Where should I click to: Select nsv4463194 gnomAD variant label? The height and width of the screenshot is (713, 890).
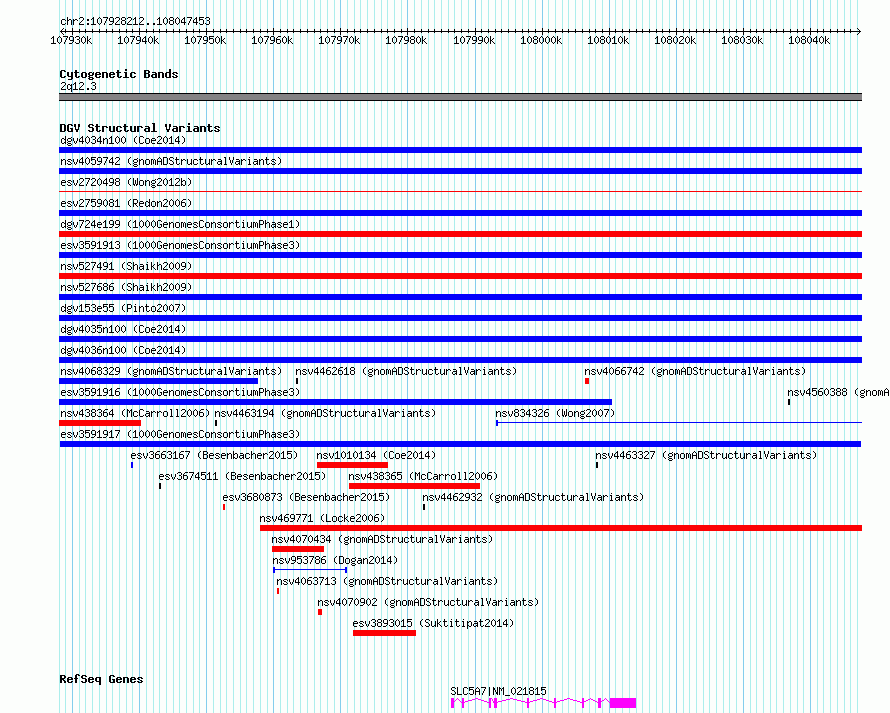tap(325, 413)
